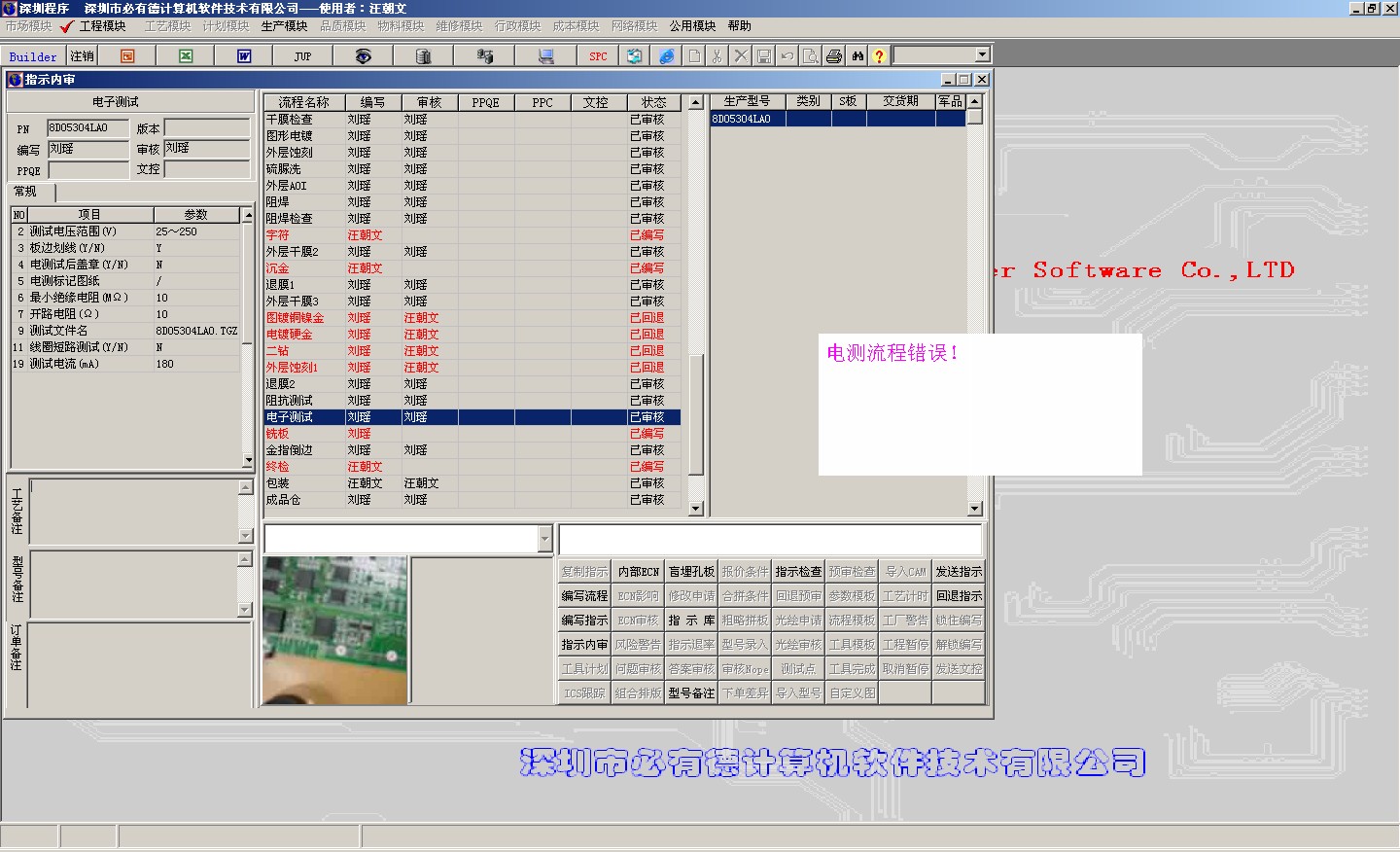
Task: Select the 金指倒边 process row
Action: point(472,450)
